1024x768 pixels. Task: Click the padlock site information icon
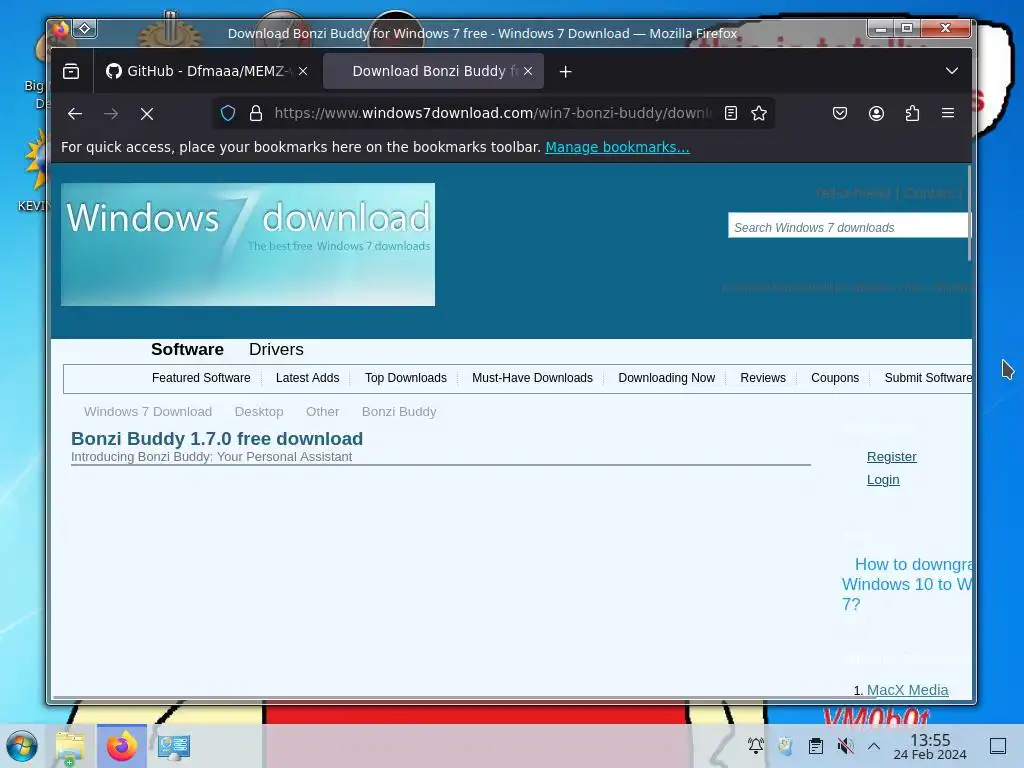pos(256,114)
